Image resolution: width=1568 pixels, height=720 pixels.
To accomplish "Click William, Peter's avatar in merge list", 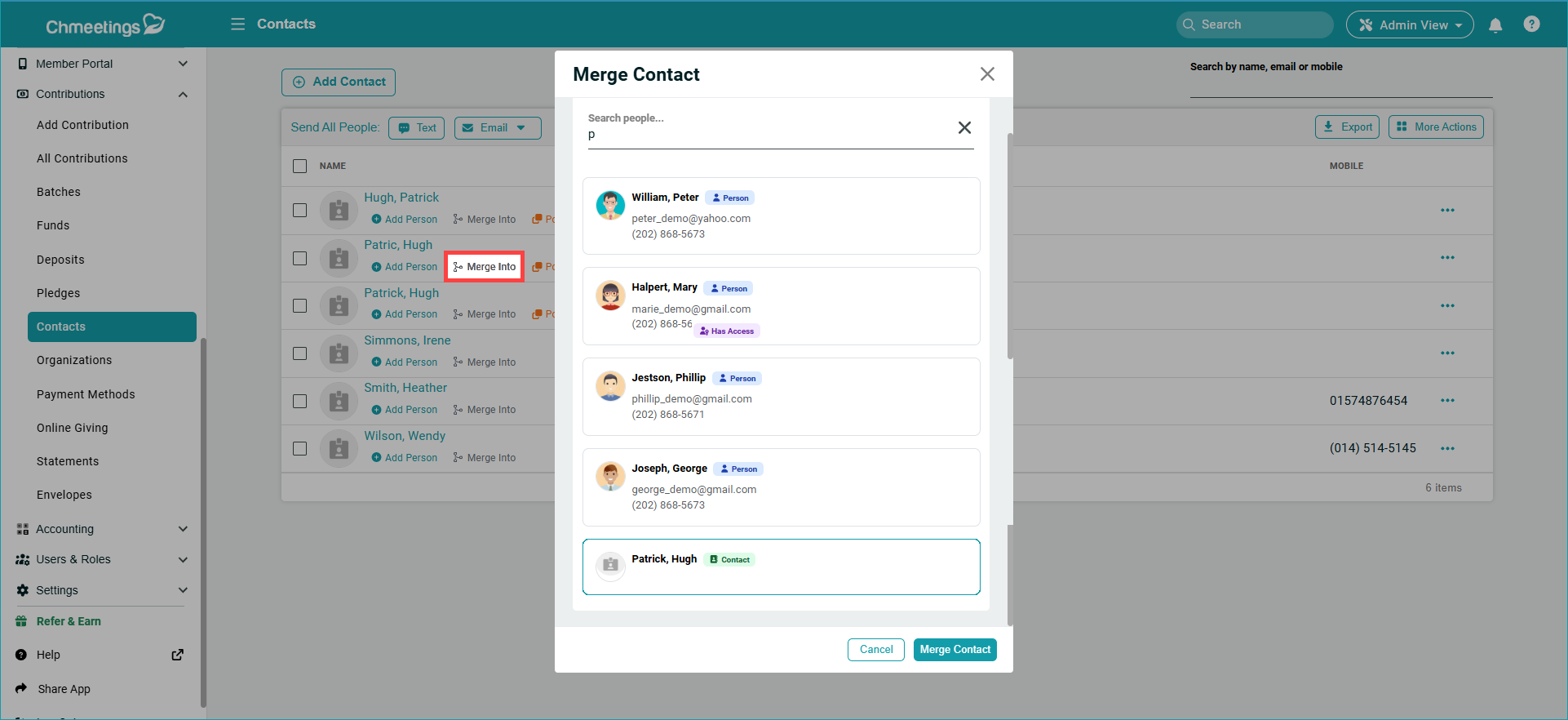I will (x=610, y=205).
